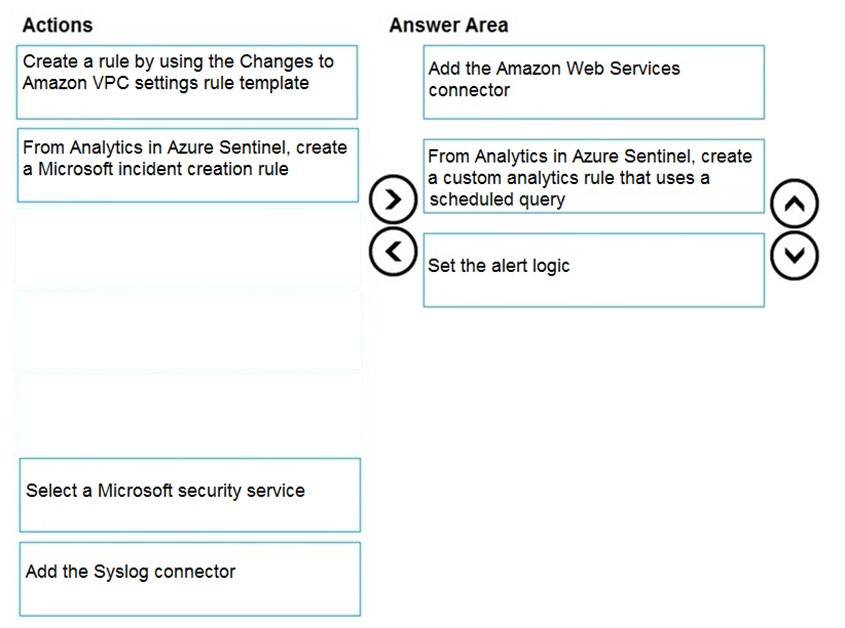Click the up arrow reorder icon
The width and height of the screenshot is (845, 628).
pyautogui.click(x=794, y=203)
